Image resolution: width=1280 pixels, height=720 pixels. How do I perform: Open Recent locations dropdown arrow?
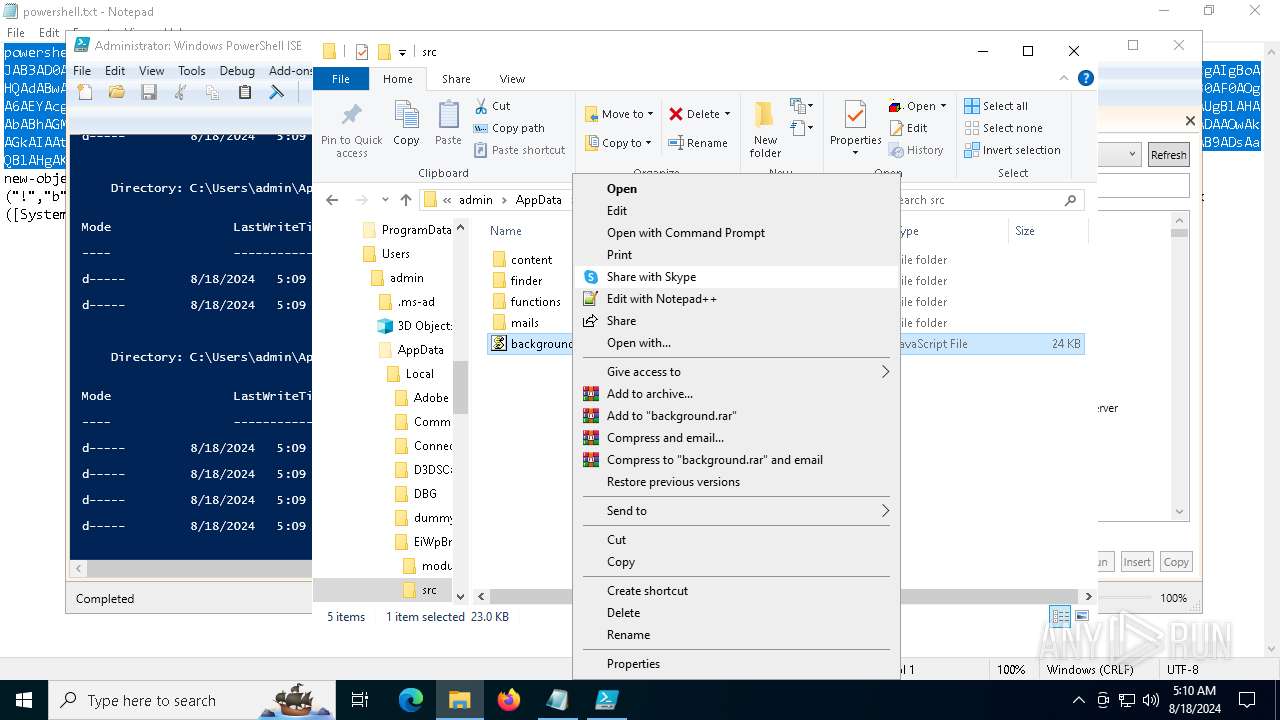[384, 200]
